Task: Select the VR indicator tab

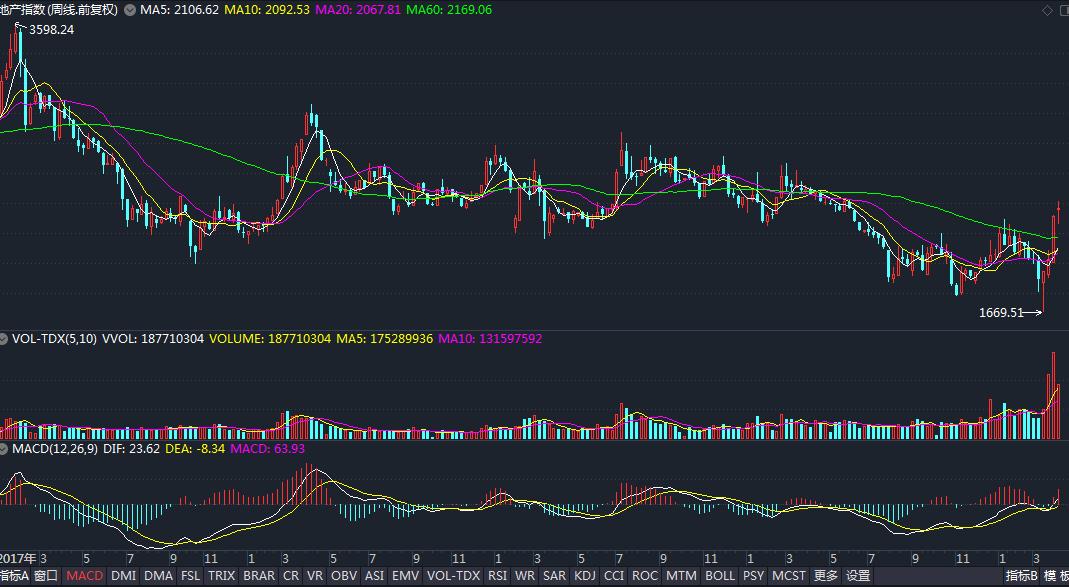Action: click(316, 576)
